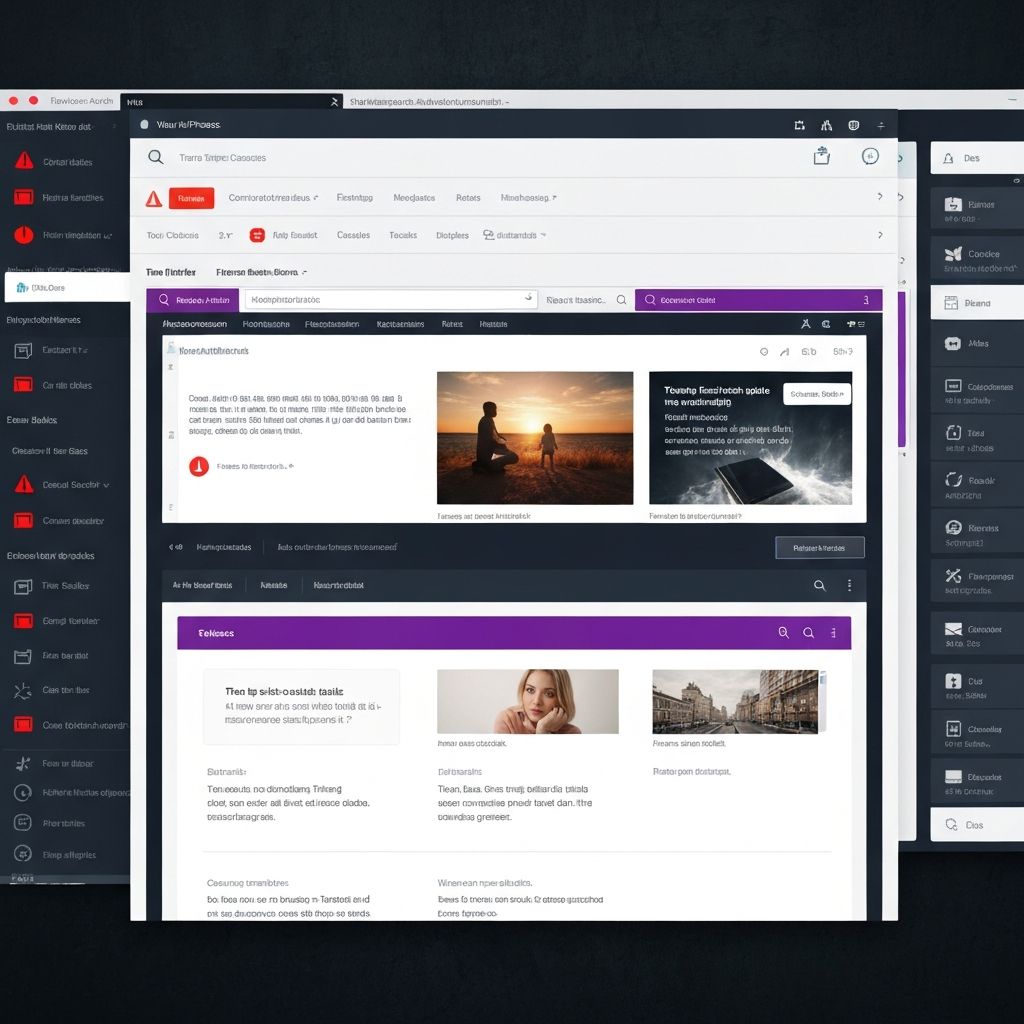This screenshot has width=1024, height=1024.
Task: Click the plus icon in the dark window title bar
Action: point(880,125)
